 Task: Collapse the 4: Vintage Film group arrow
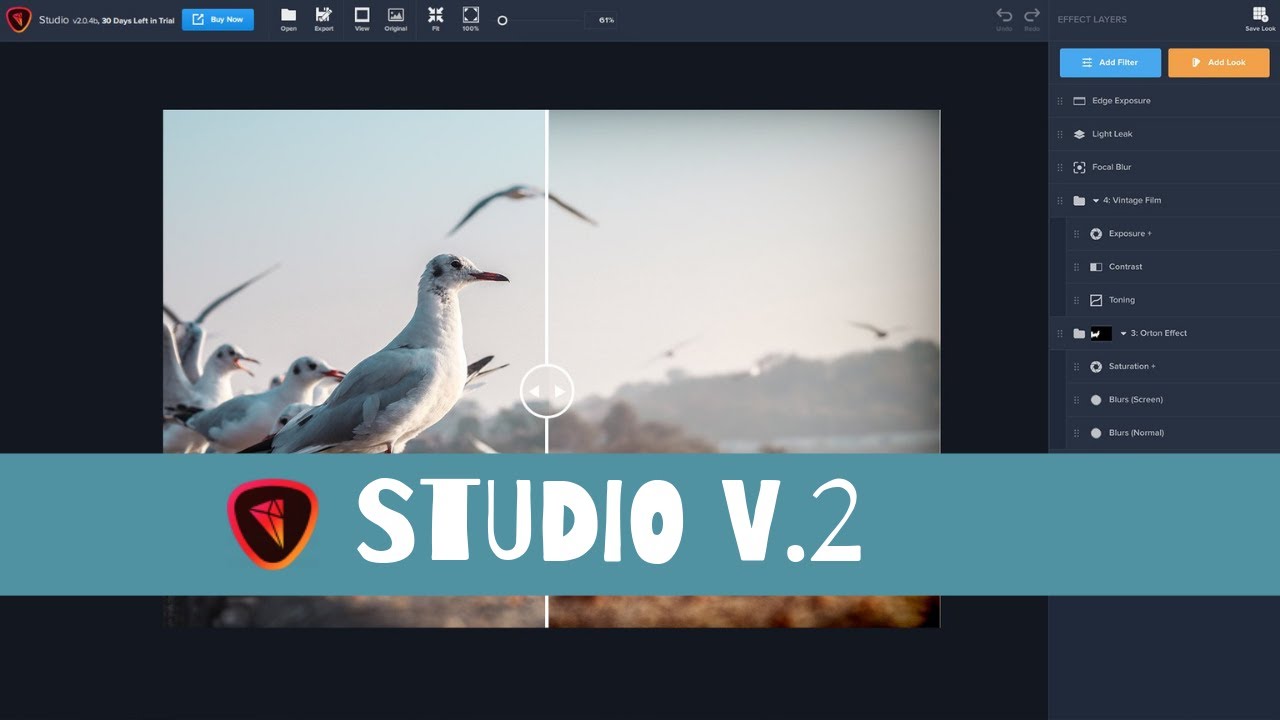[1096, 200]
